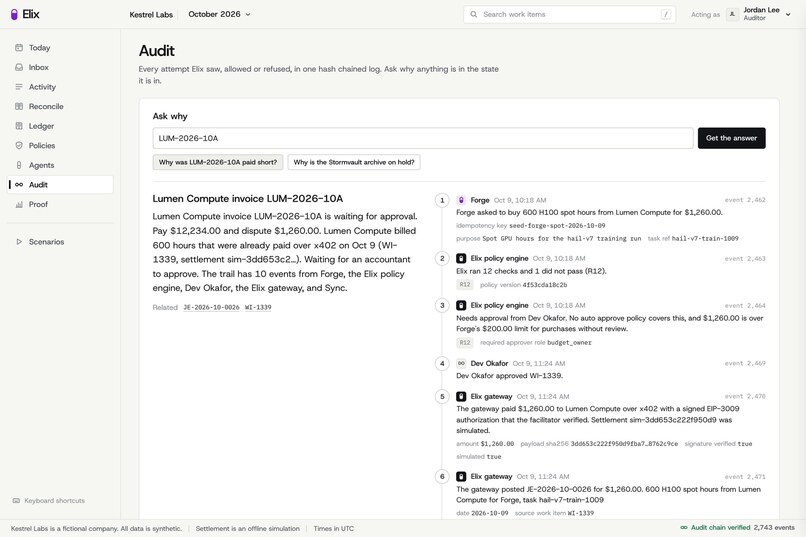
Task: Click the Elix logo icon
Action: (x=14, y=14)
